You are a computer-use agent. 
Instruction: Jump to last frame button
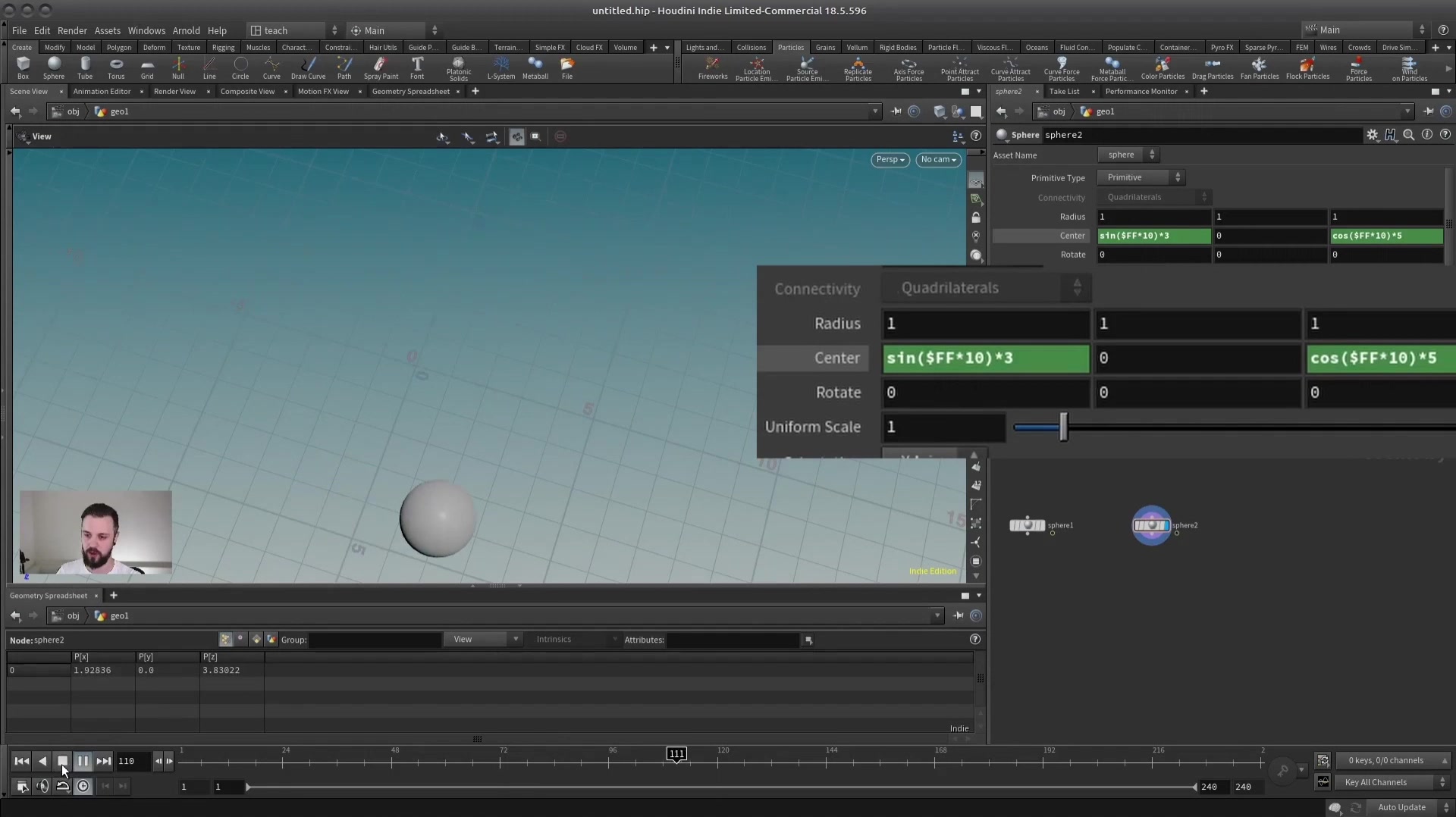[x=104, y=761]
